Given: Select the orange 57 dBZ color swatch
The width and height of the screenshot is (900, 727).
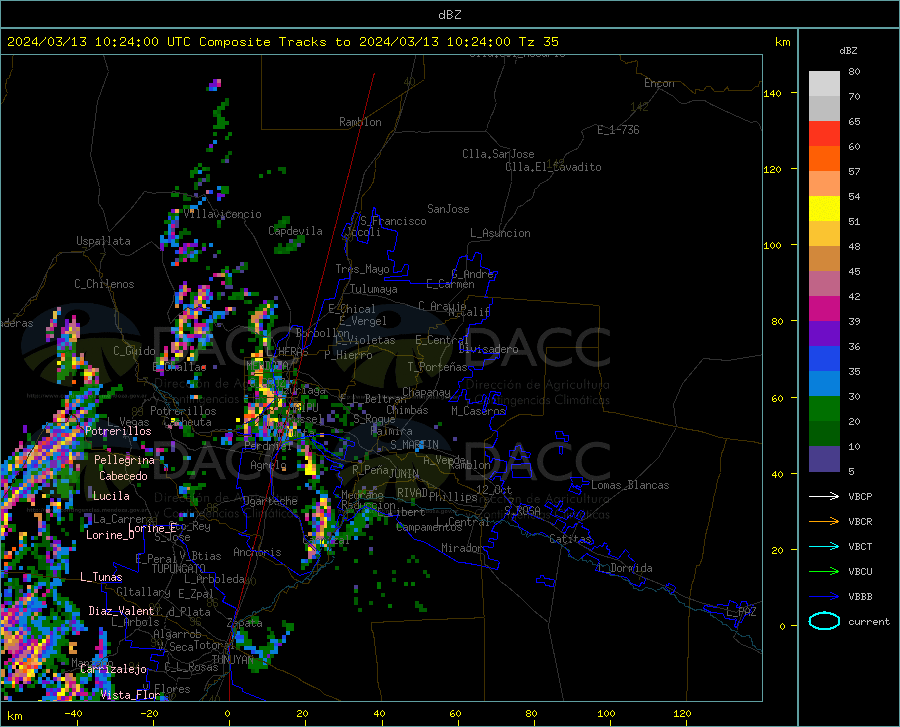Looking at the screenshot, I should pos(824,159).
